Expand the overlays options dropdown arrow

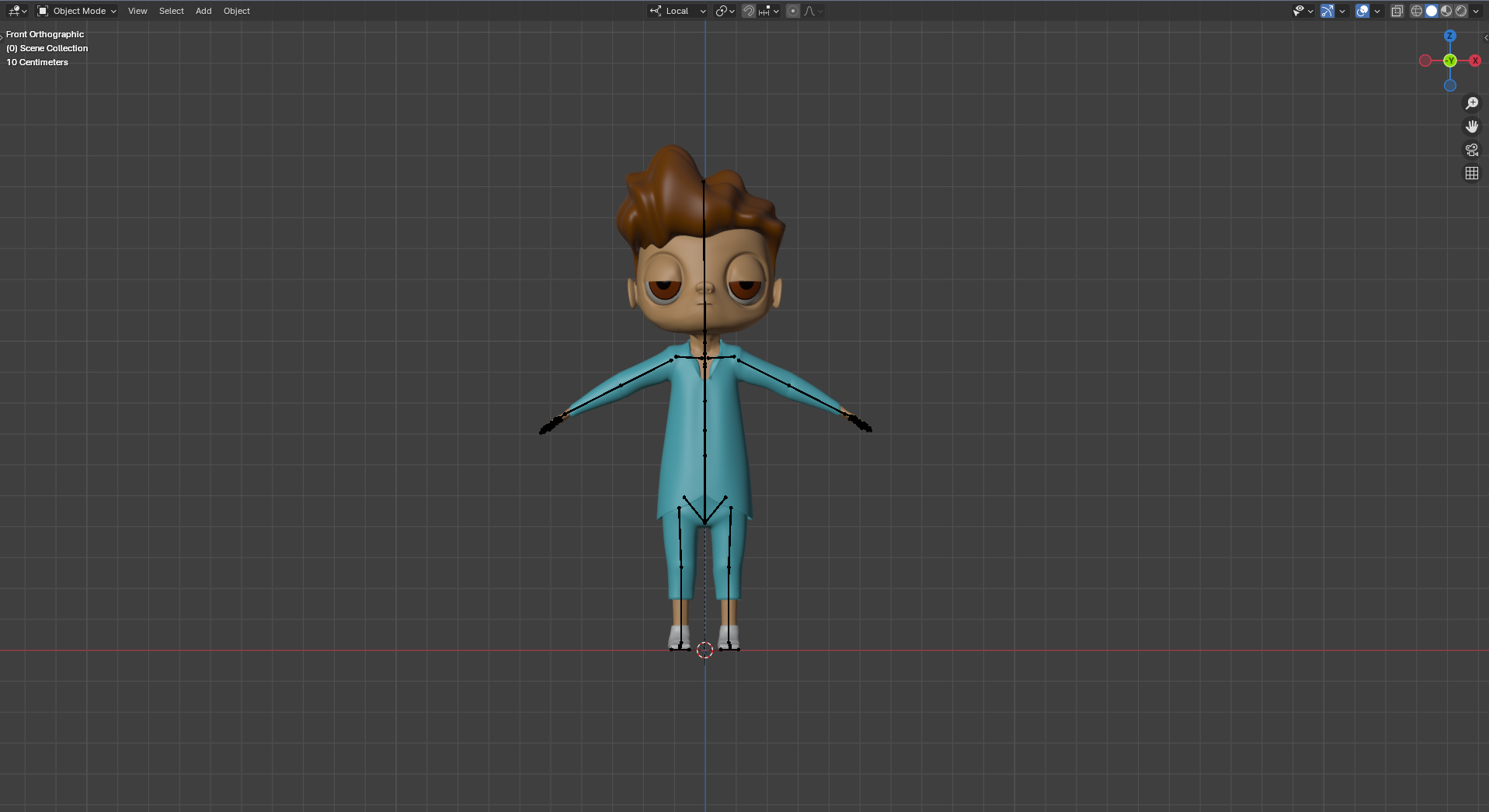[1377, 11]
